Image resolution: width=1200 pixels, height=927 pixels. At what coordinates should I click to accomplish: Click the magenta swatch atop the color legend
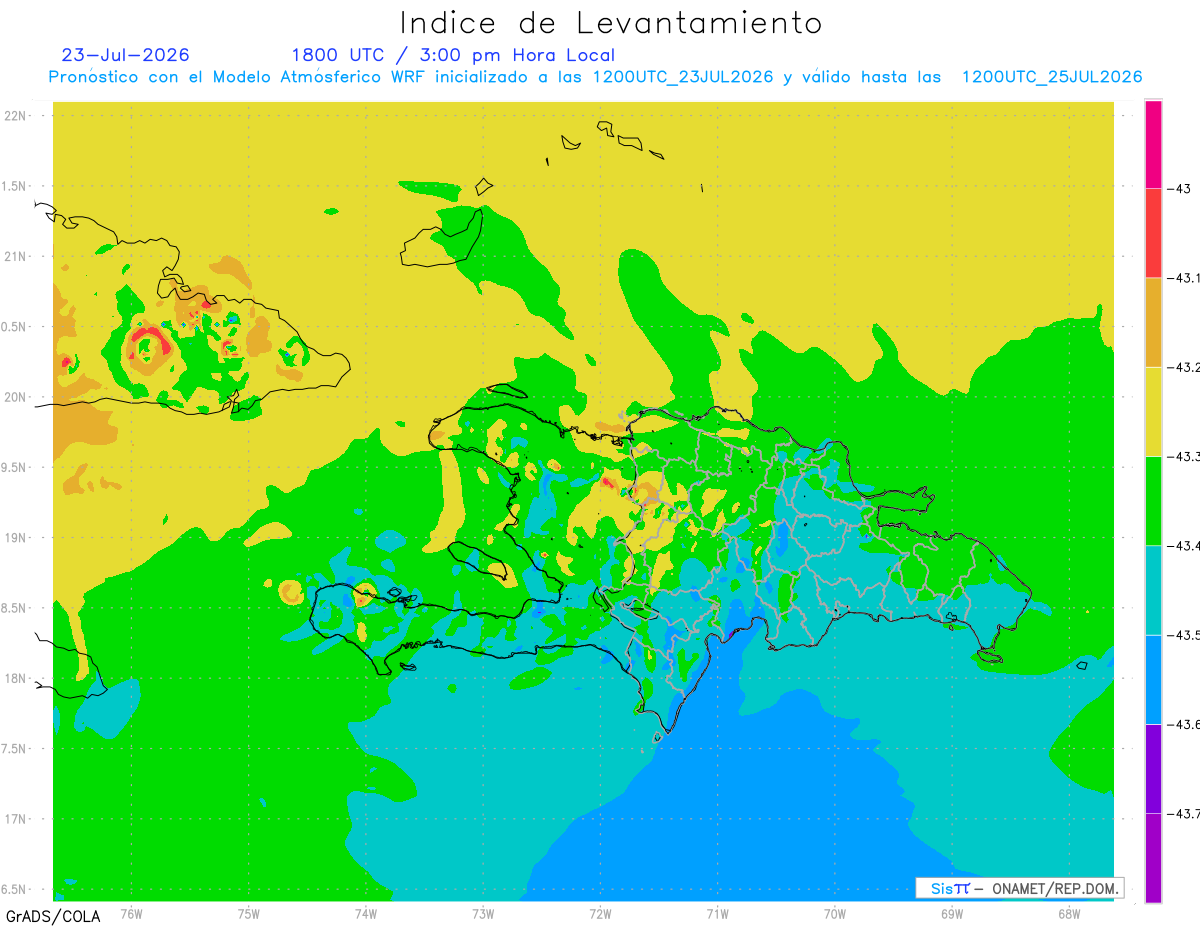pyautogui.click(x=1153, y=144)
